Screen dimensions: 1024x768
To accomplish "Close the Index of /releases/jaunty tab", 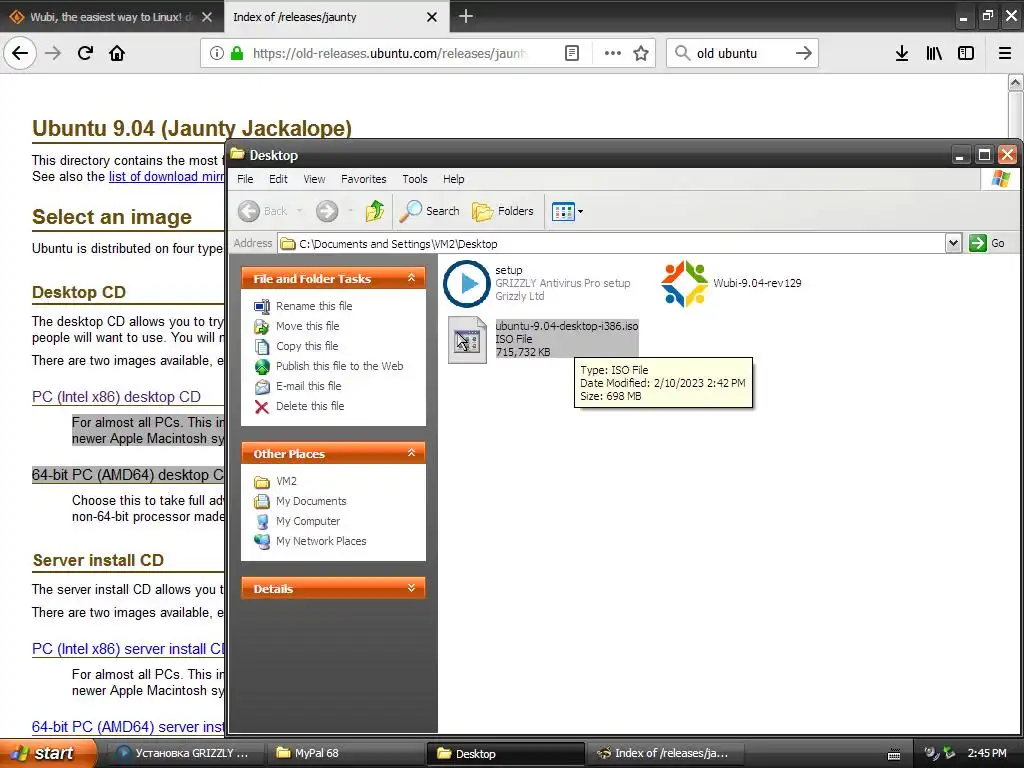I will click(432, 17).
